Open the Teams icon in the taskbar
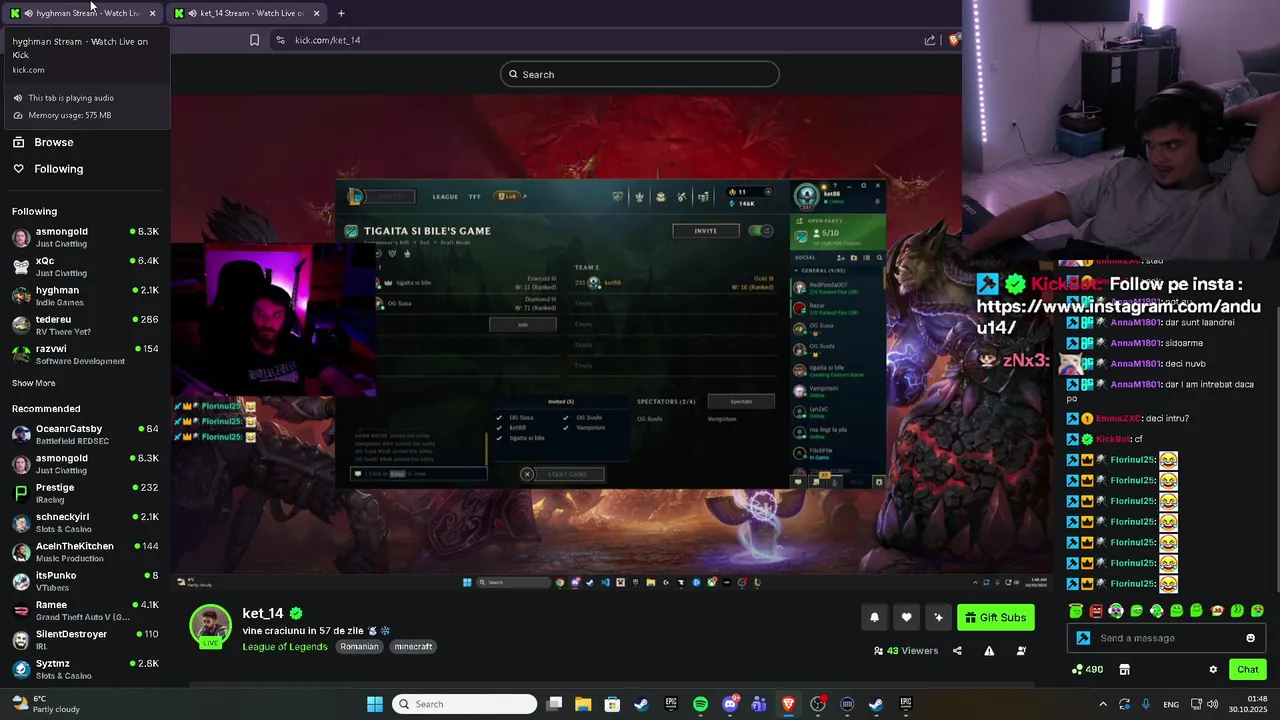 point(759,704)
